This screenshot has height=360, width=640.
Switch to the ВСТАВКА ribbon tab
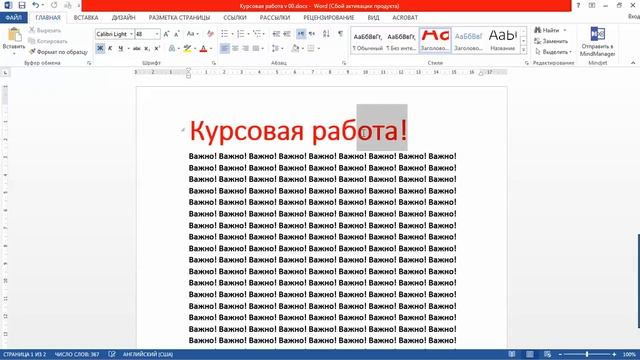(86, 18)
